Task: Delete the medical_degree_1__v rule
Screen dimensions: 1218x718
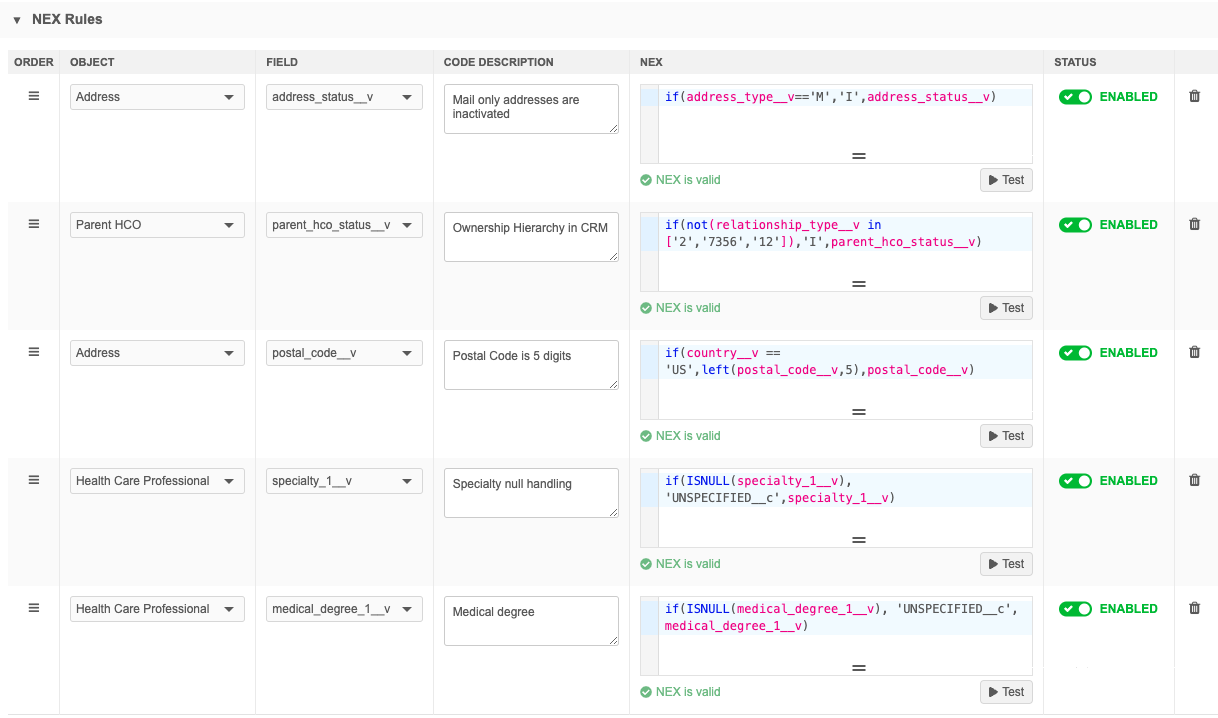Action: (x=1194, y=609)
